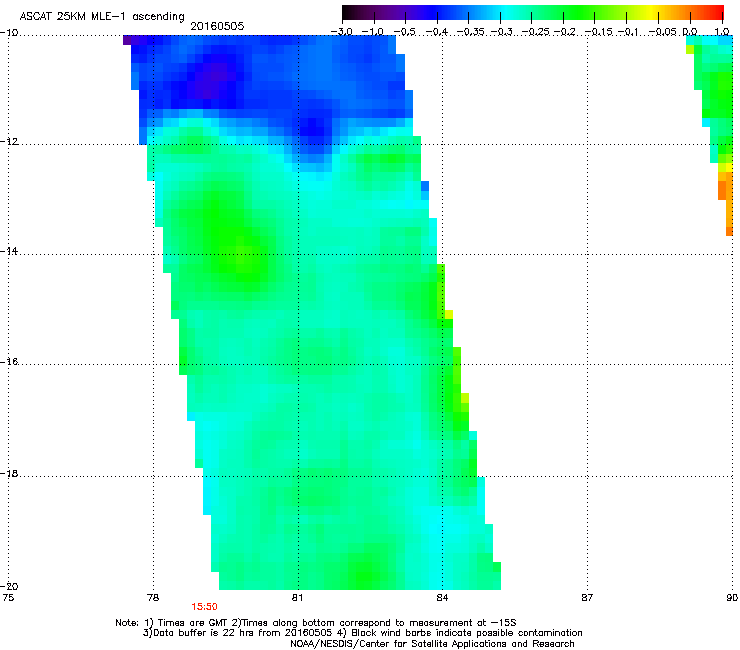
Task: Select the date label 20160505
Action: [x=217, y=26]
